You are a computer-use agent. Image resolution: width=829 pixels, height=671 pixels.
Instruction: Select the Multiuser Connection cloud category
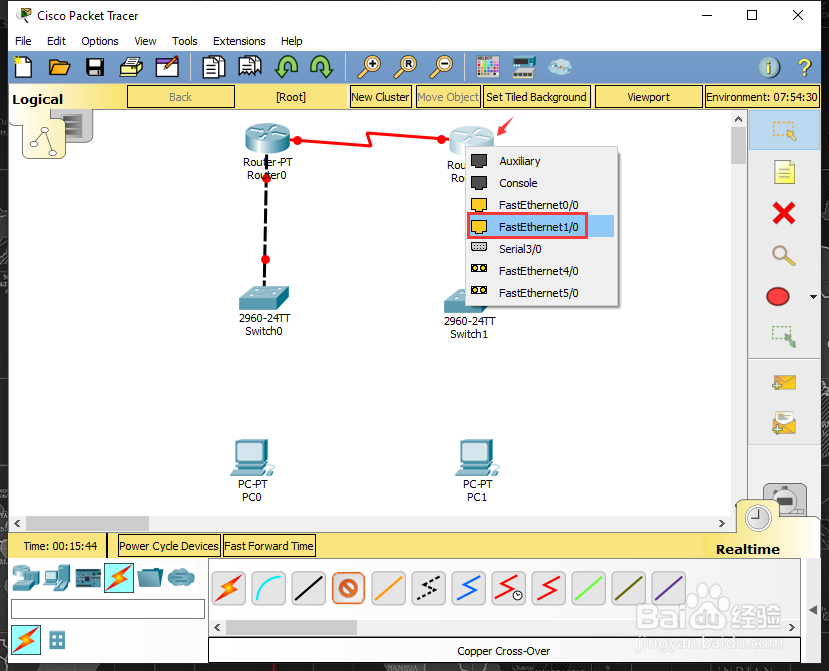click(x=181, y=578)
